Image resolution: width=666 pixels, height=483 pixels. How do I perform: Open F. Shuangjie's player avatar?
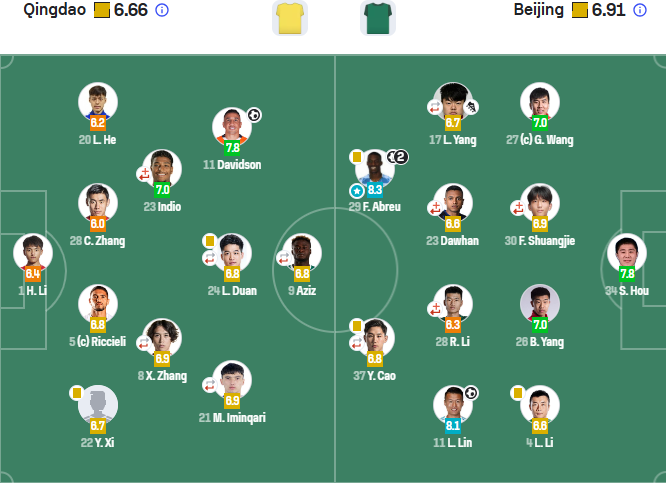(x=540, y=203)
